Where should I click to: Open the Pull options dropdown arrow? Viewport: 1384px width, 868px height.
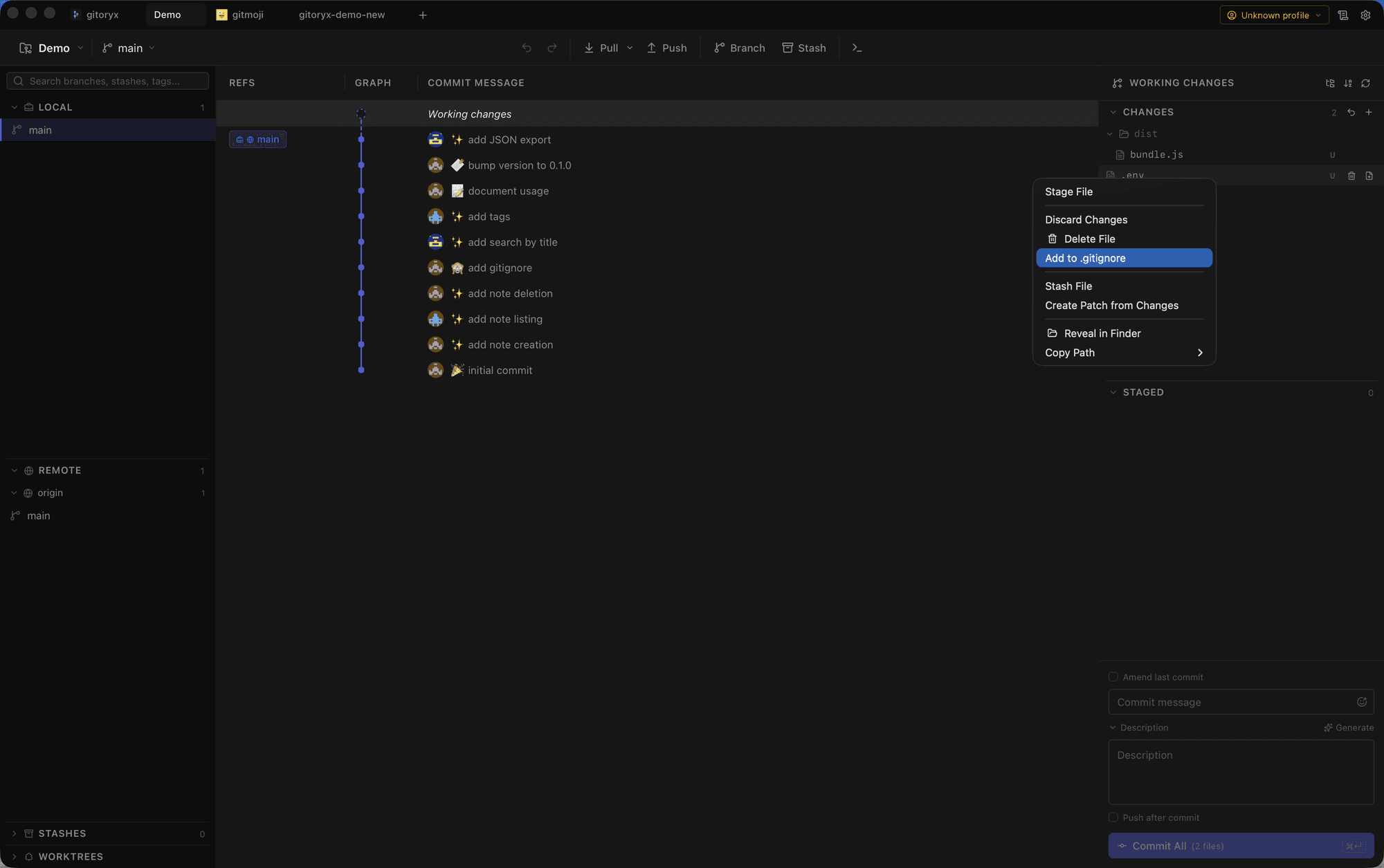[x=630, y=48]
